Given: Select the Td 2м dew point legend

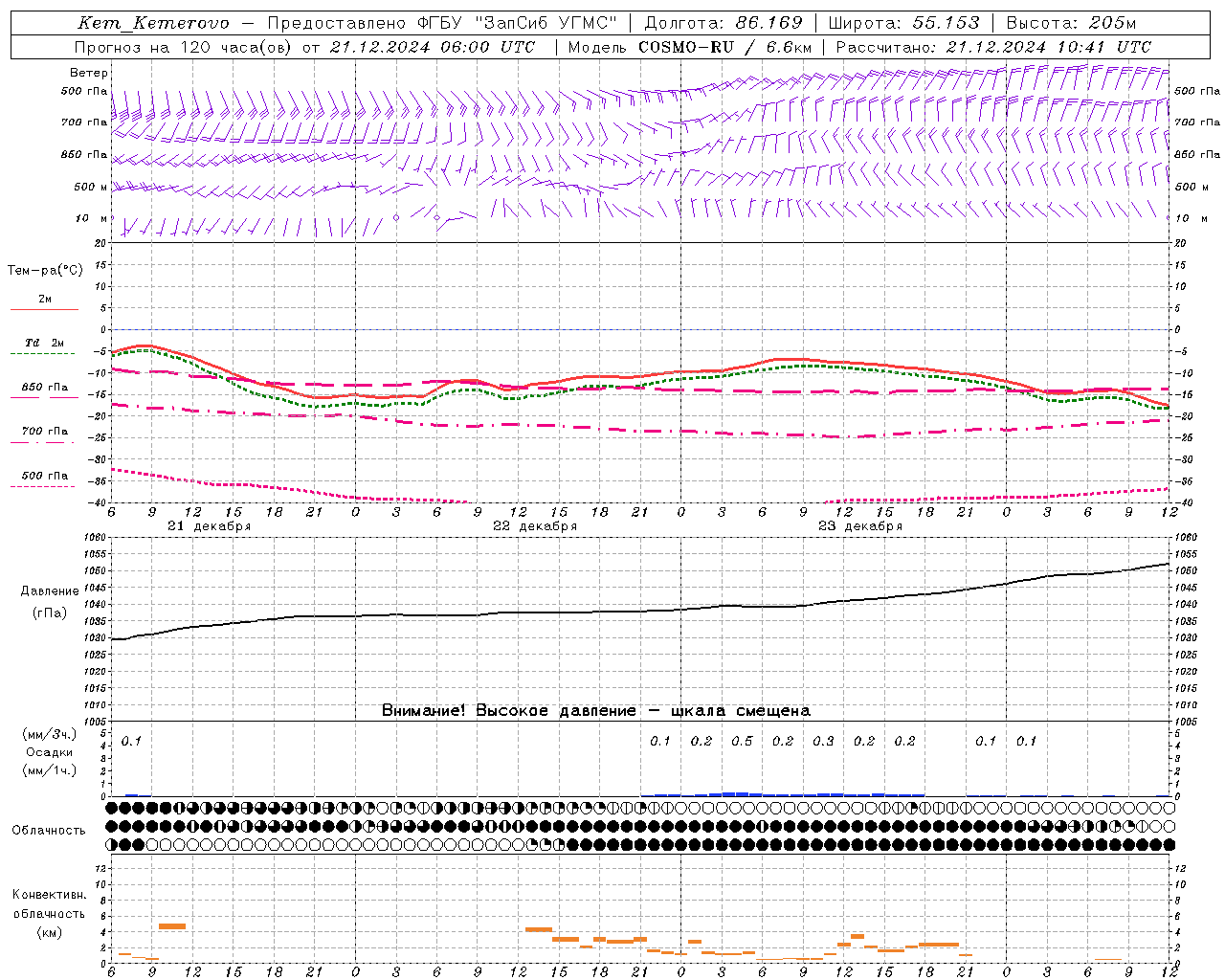Looking at the screenshot, I should pos(45,343).
